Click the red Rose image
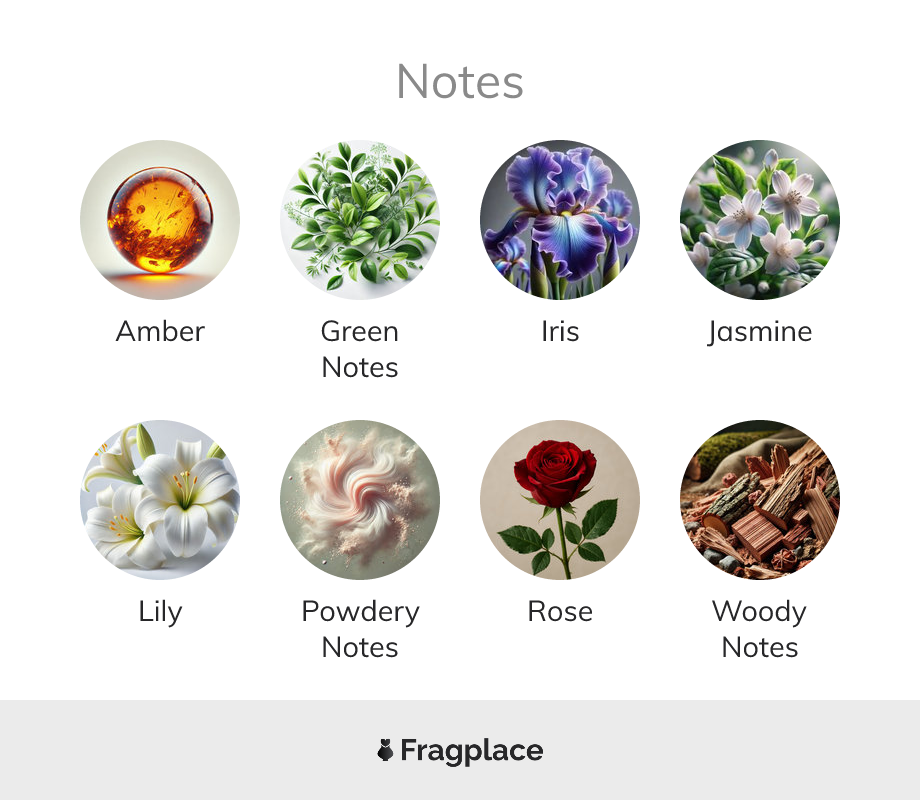The width and height of the screenshot is (920, 800). [x=560, y=499]
